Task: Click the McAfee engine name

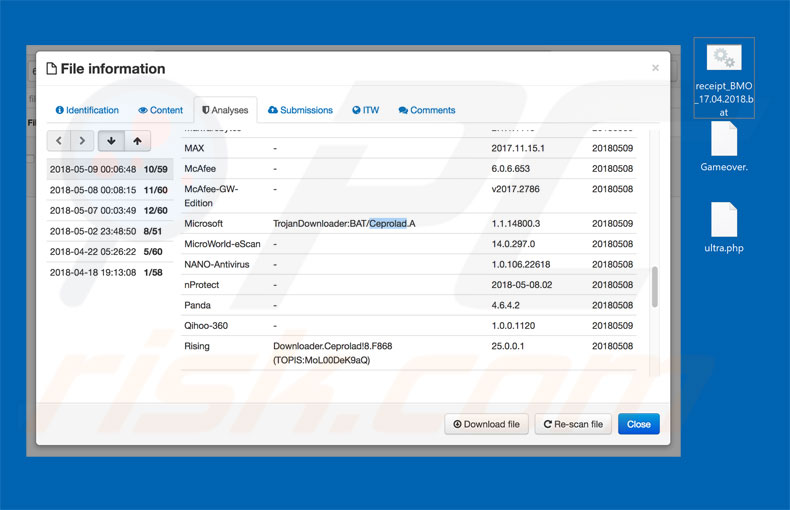Action: [200, 168]
